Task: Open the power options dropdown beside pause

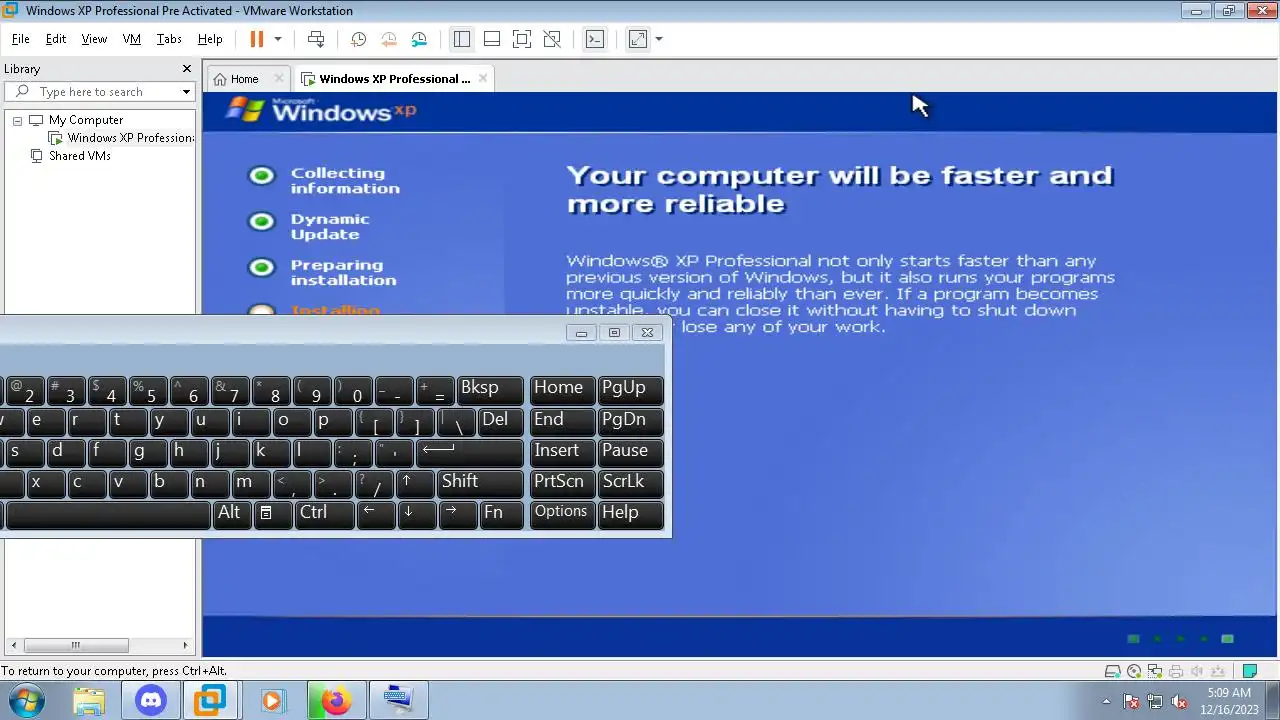Action: (x=278, y=39)
